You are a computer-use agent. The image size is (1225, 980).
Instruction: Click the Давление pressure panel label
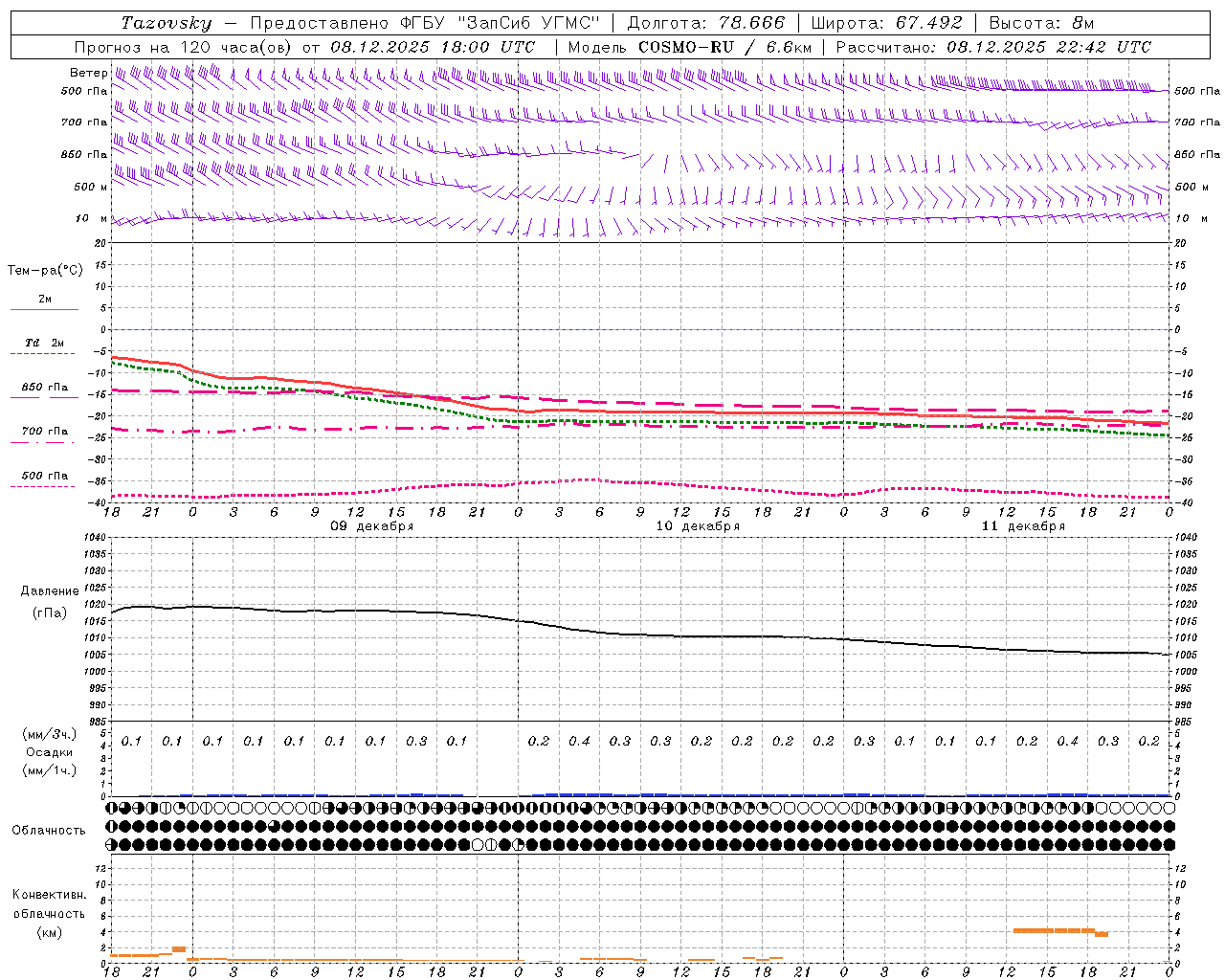point(50,591)
